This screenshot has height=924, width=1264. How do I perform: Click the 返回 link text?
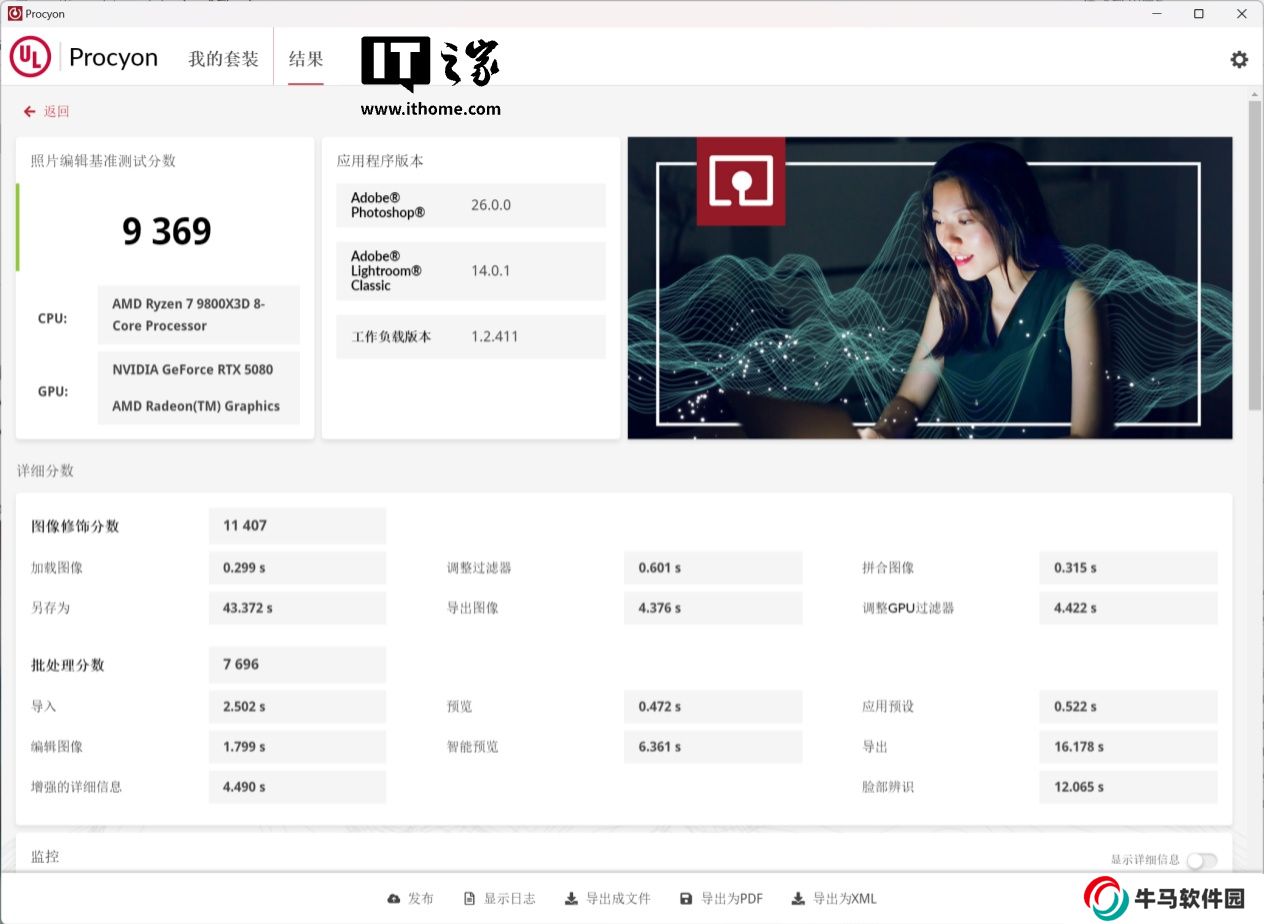coord(57,111)
